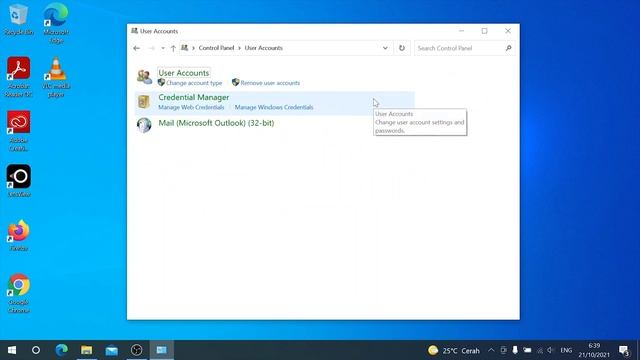The width and height of the screenshot is (640, 360).
Task: Focus the Search Control Panel field
Action: pyautogui.click(x=460, y=48)
